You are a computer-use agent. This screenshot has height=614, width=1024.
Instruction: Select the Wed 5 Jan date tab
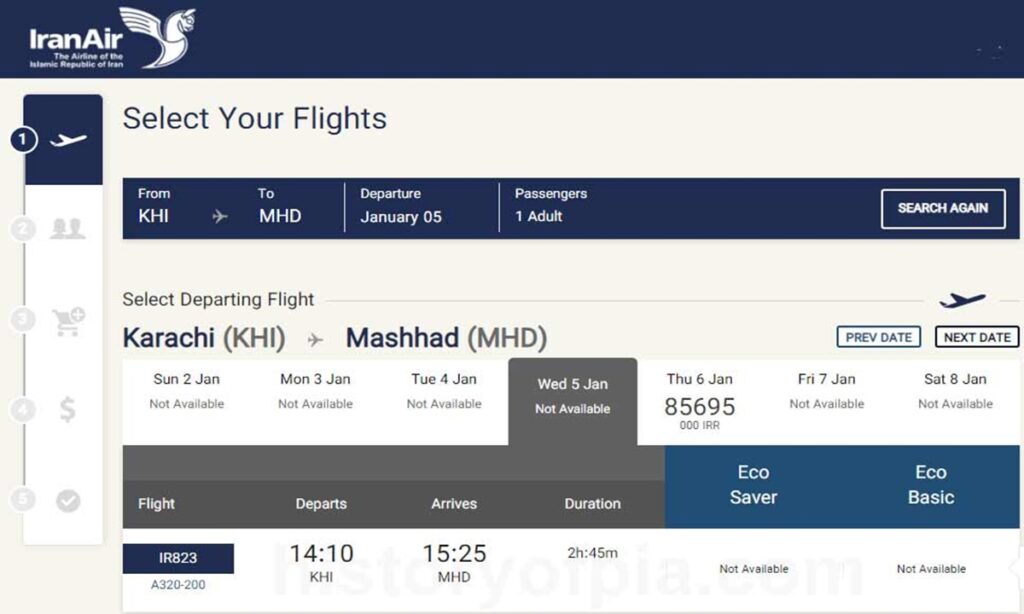click(573, 402)
